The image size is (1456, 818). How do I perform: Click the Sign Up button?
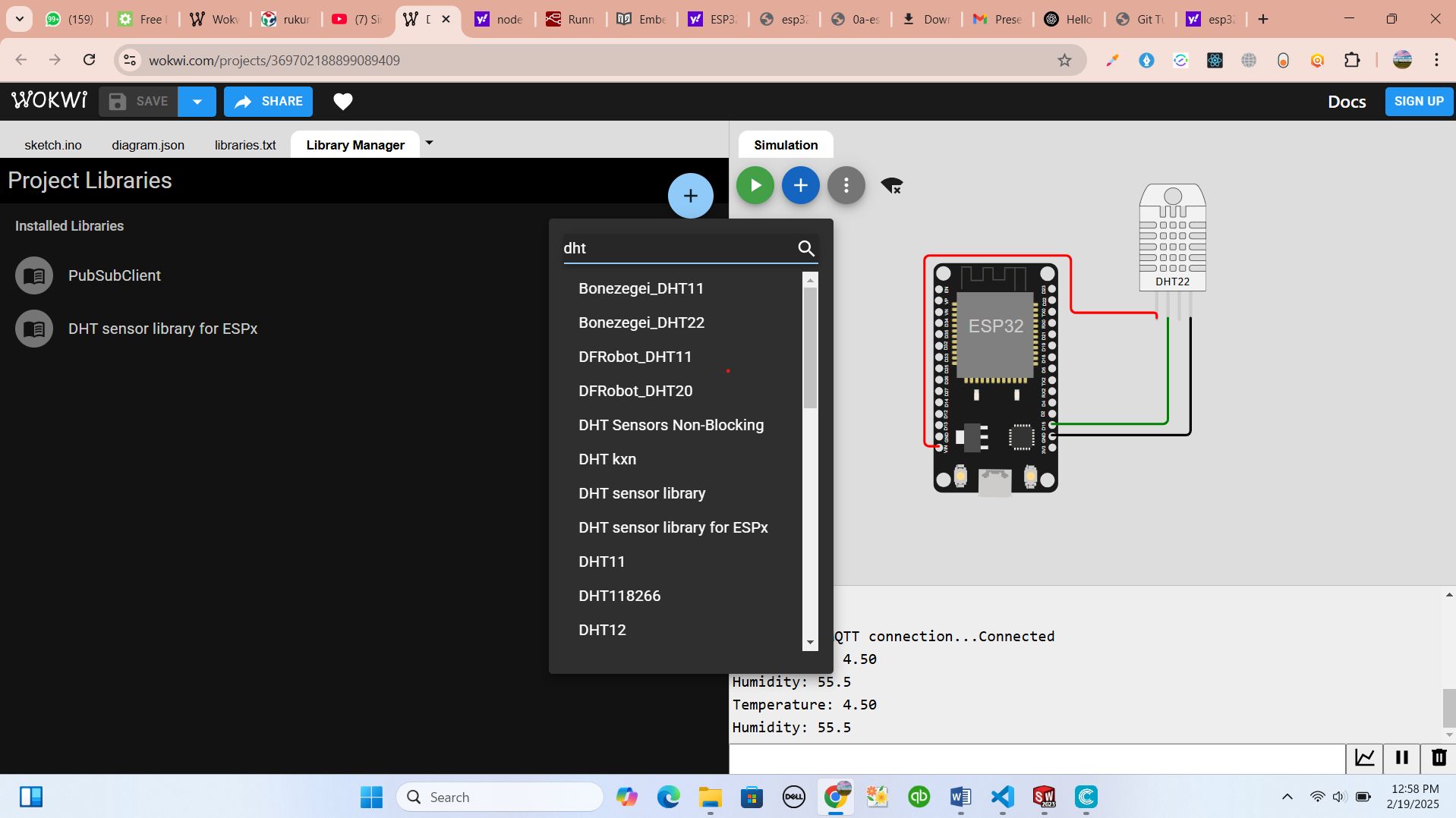(1419, 102)
